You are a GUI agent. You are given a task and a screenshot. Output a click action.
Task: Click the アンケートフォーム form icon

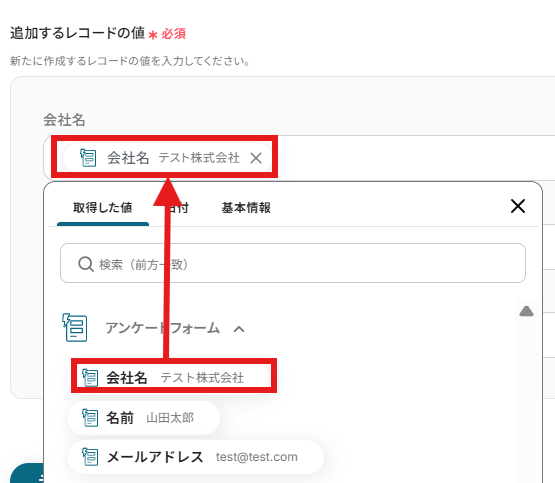[75, 328]
